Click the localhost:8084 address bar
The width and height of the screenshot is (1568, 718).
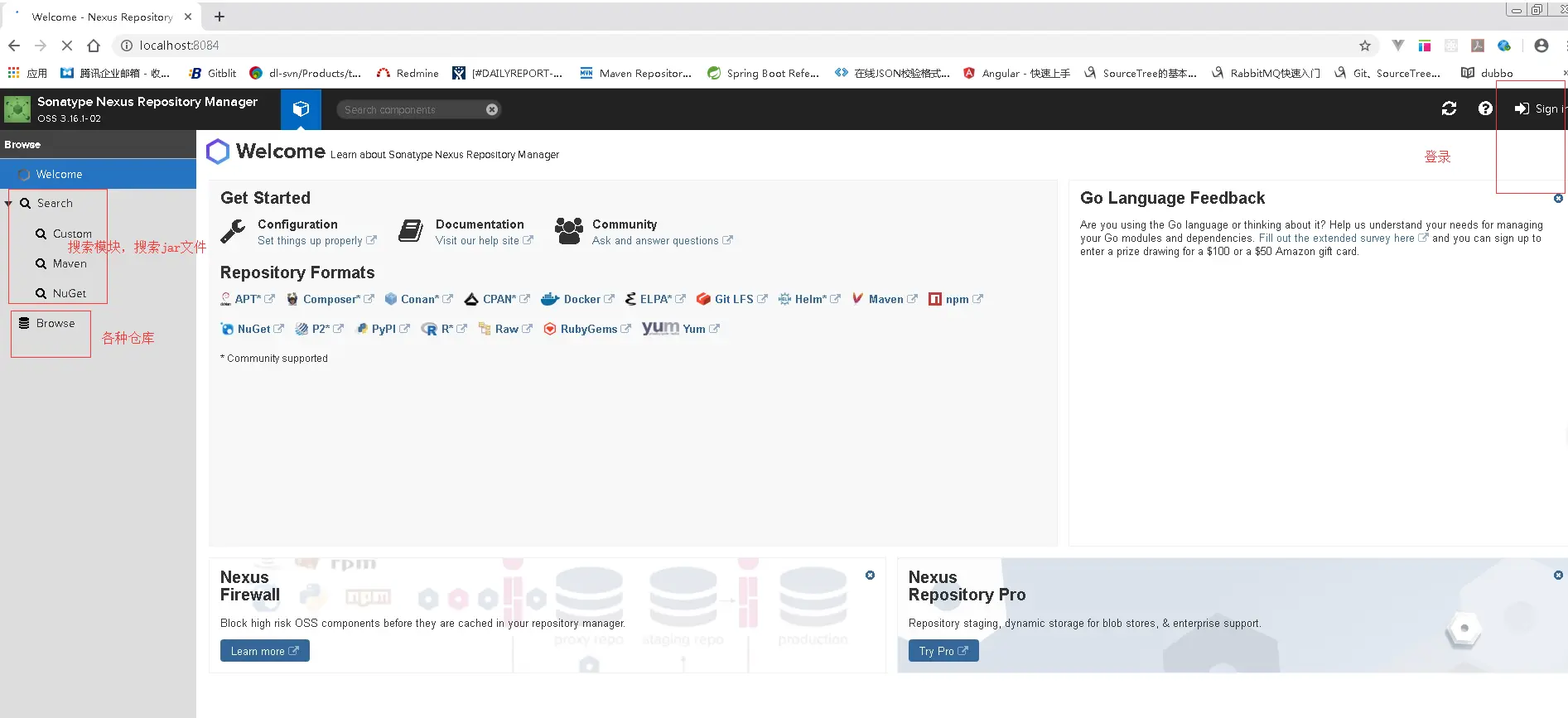click(745, 46)
